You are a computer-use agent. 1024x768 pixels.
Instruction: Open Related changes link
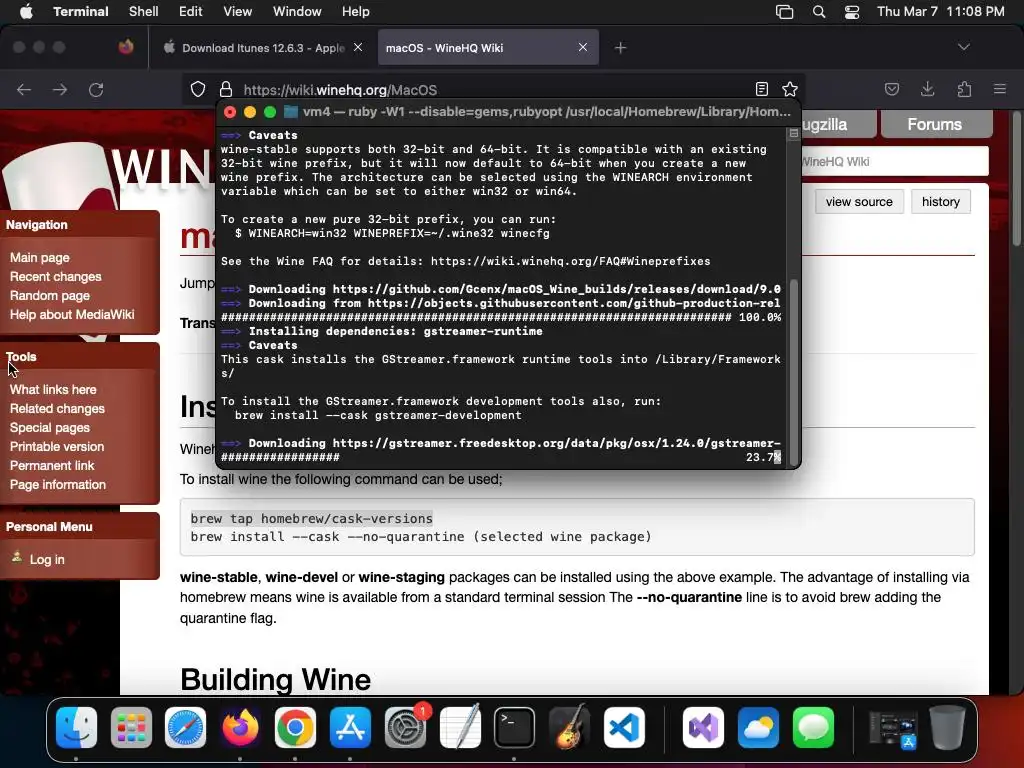57,409
